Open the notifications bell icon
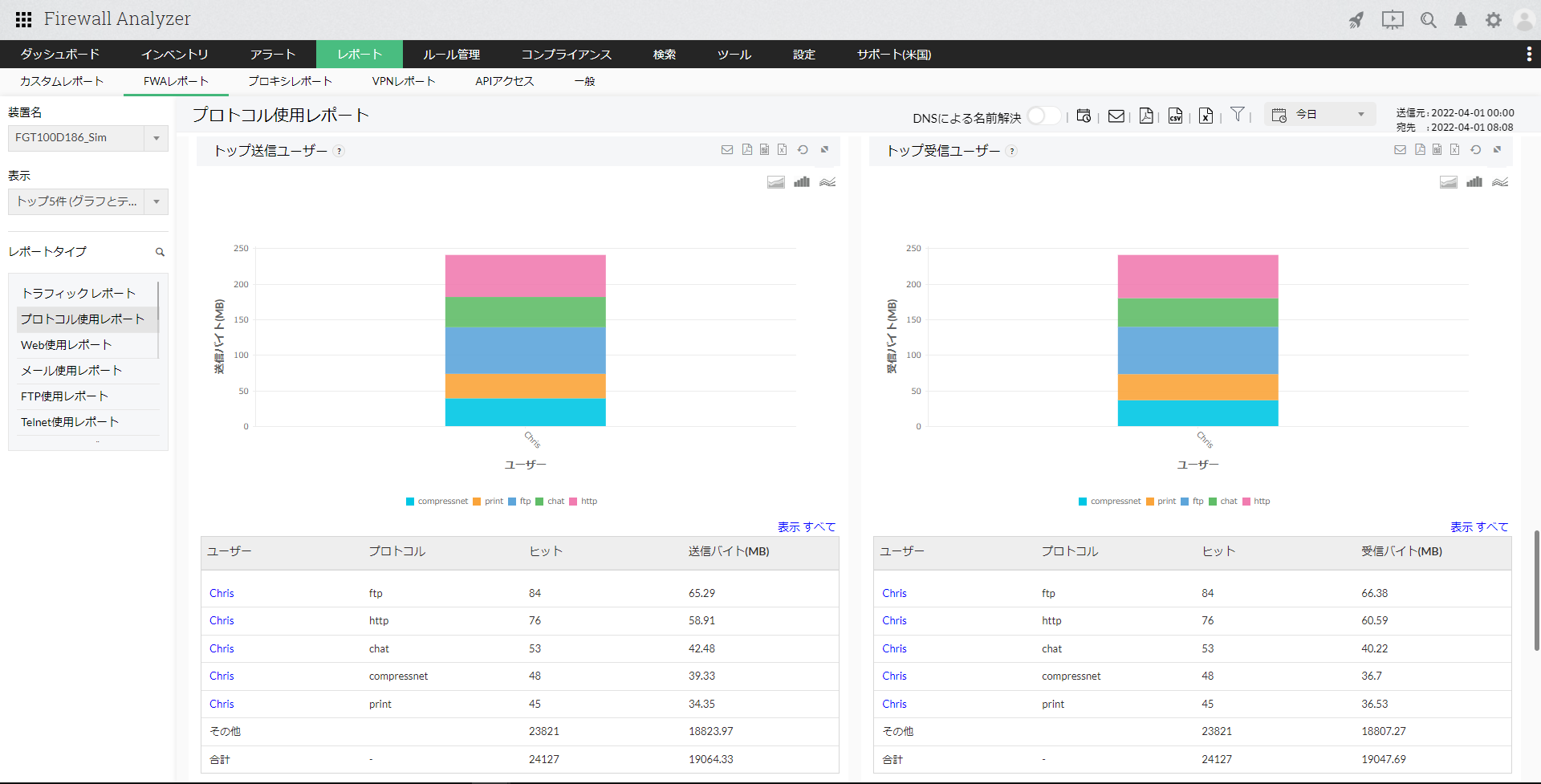 coord(1461,20)
